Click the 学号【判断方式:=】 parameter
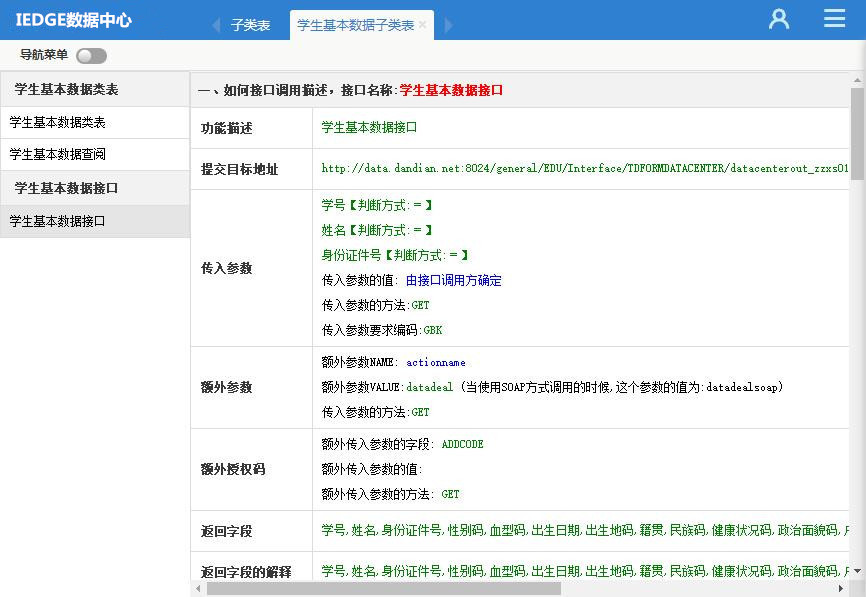 (377, 205)
